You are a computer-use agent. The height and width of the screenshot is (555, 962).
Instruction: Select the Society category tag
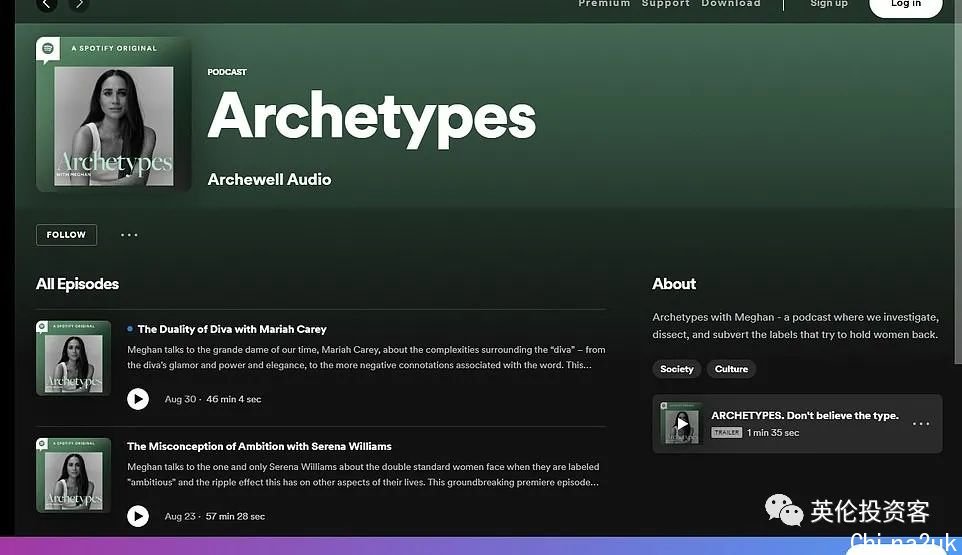pos(677,369)
